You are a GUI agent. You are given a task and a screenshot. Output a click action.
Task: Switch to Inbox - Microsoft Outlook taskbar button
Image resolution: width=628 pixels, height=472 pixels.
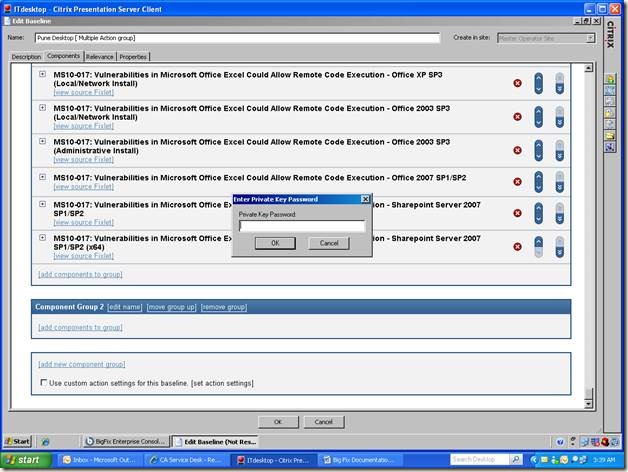pos(99,460)
